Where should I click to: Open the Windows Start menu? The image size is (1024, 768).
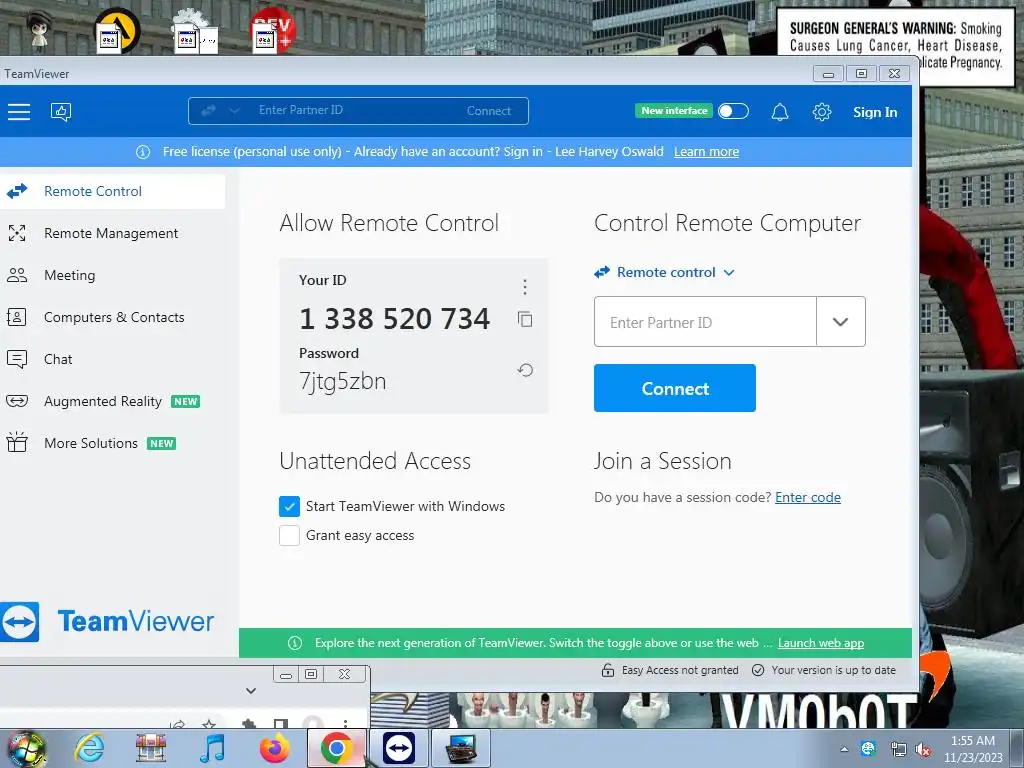[x=26, y=749]
